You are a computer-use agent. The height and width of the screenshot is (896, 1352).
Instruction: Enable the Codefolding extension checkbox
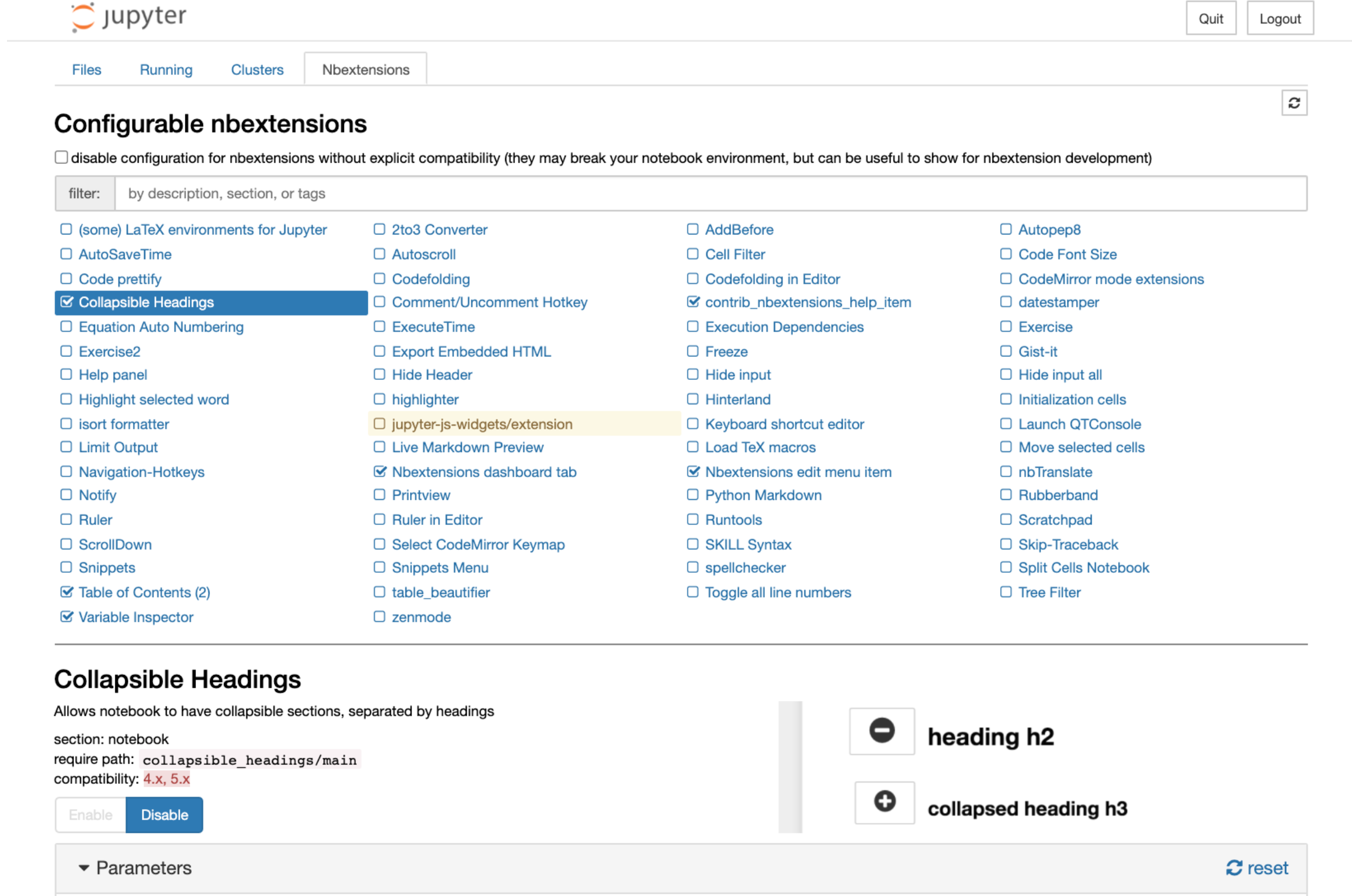[x=380, y=279]
